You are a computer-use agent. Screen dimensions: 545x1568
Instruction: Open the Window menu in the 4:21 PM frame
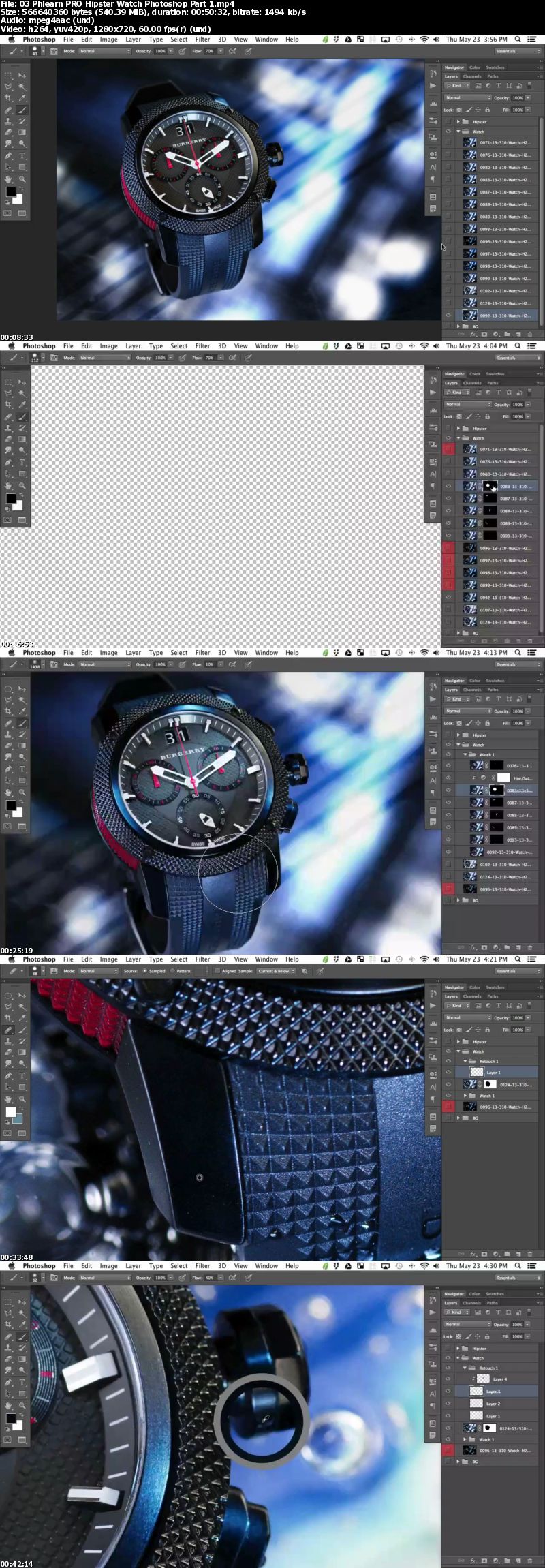click(266, 959)
